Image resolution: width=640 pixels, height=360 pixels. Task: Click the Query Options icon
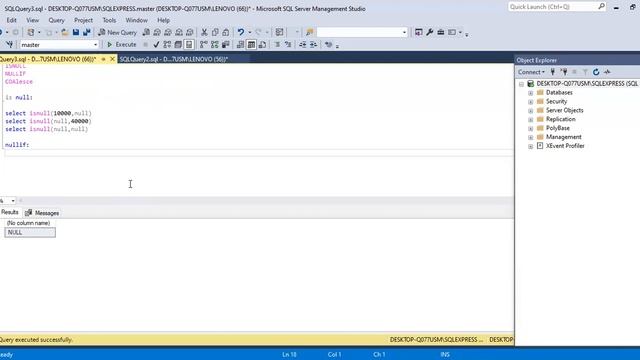(x=178, y=44)
